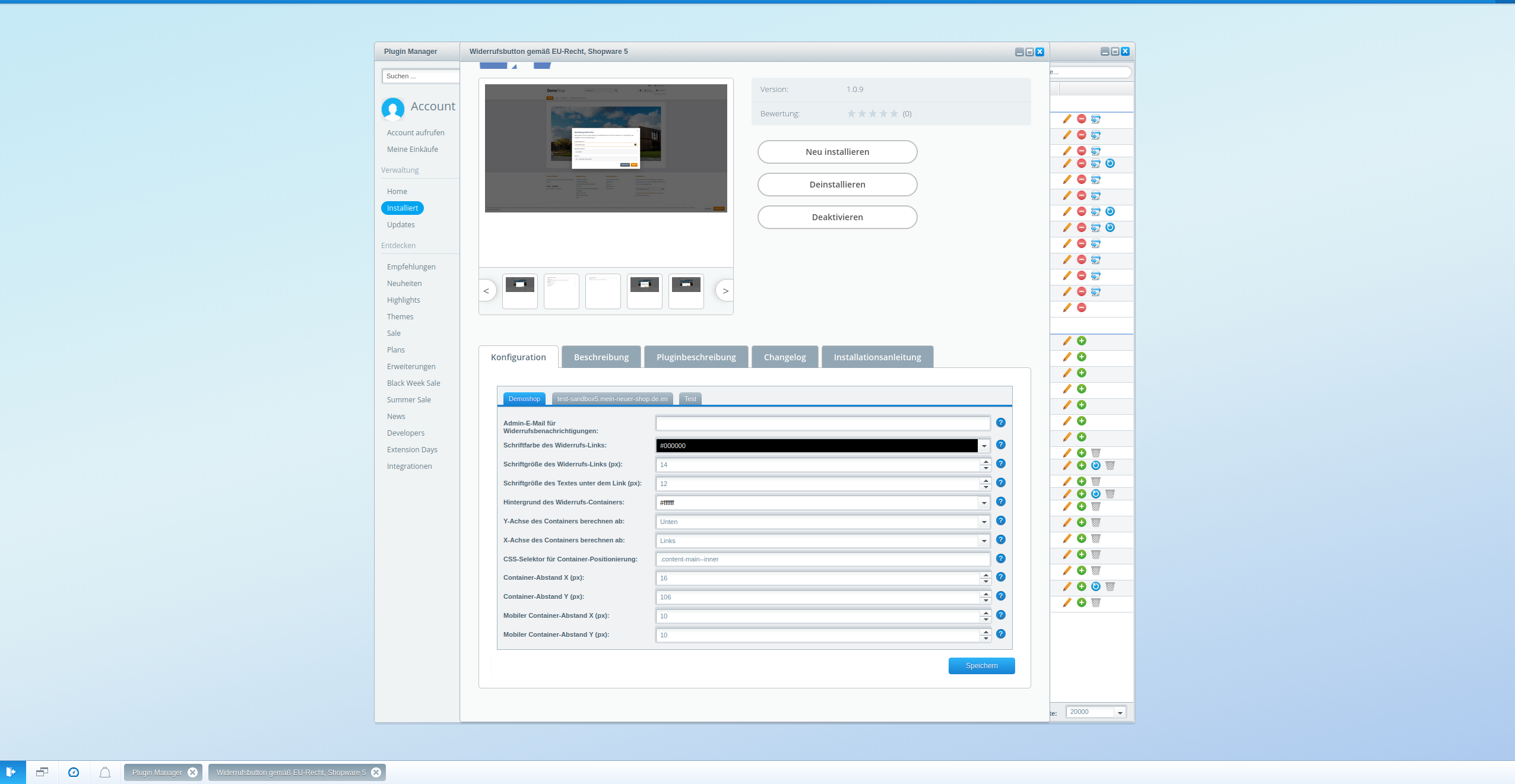Decrease Mobiler Container-Abstand Y value
Image resolution: width=1515 pixels, height=784 pixels.
tap(985, 638)
